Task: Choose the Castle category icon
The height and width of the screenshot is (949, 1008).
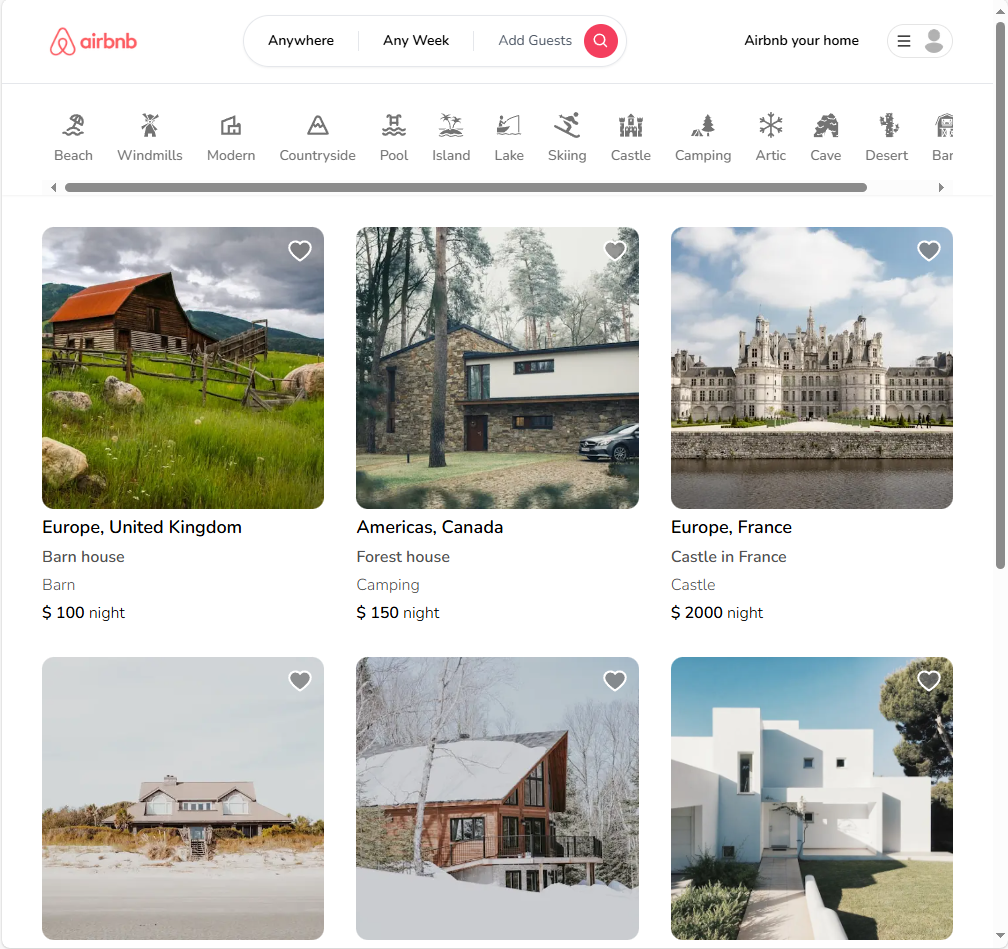Action: (630, 126)
